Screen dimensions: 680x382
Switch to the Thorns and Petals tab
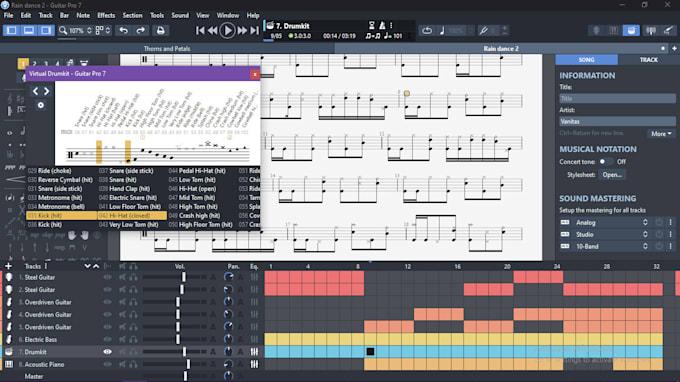pyautogui.click(x=167, y=49)
